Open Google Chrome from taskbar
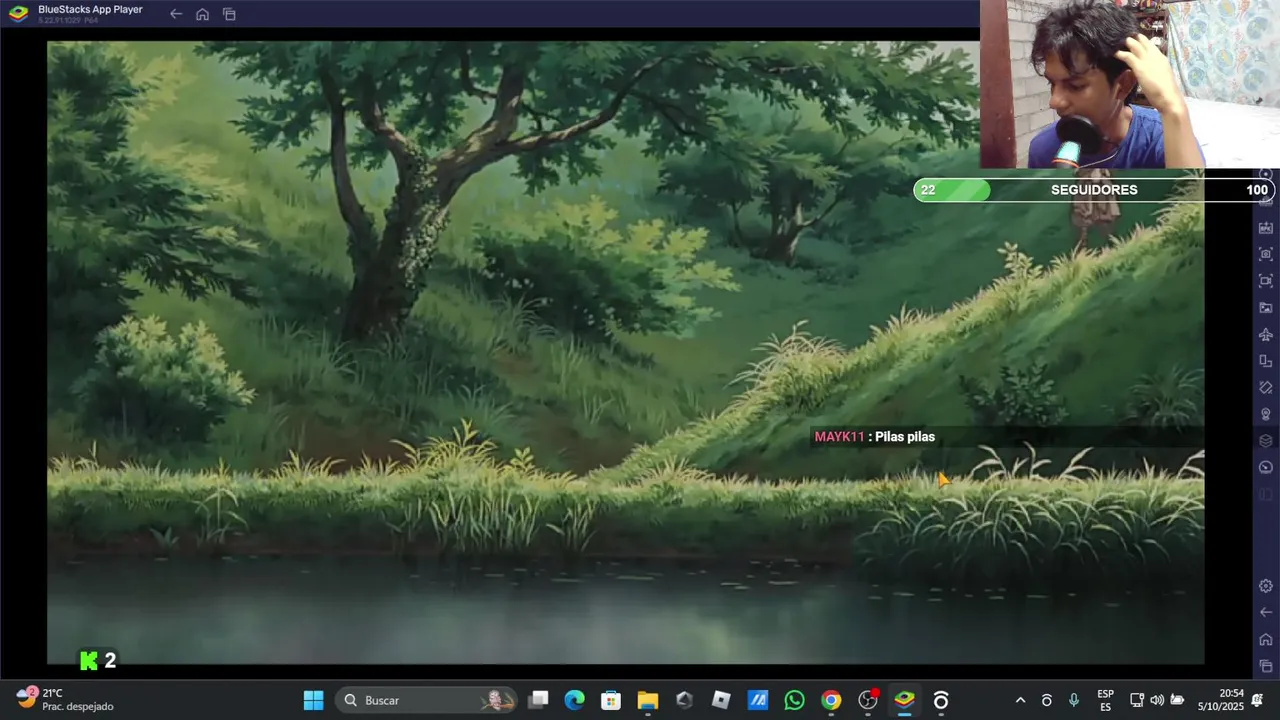 (x=831, y=700)
